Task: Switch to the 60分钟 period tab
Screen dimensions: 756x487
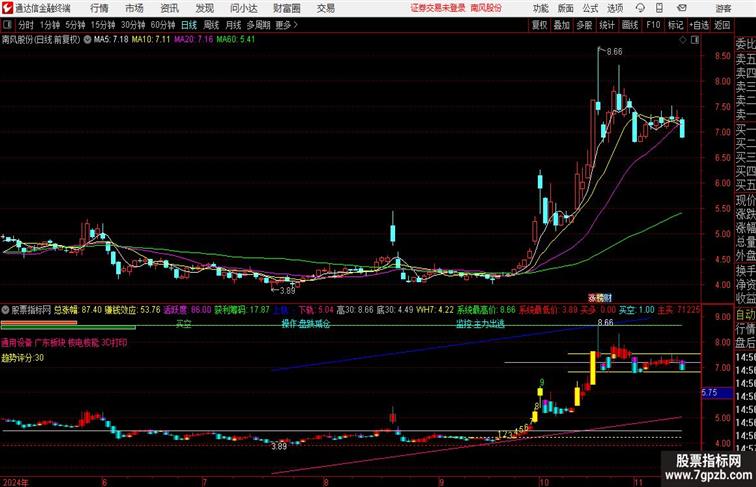Action: (x=163, y=25)
